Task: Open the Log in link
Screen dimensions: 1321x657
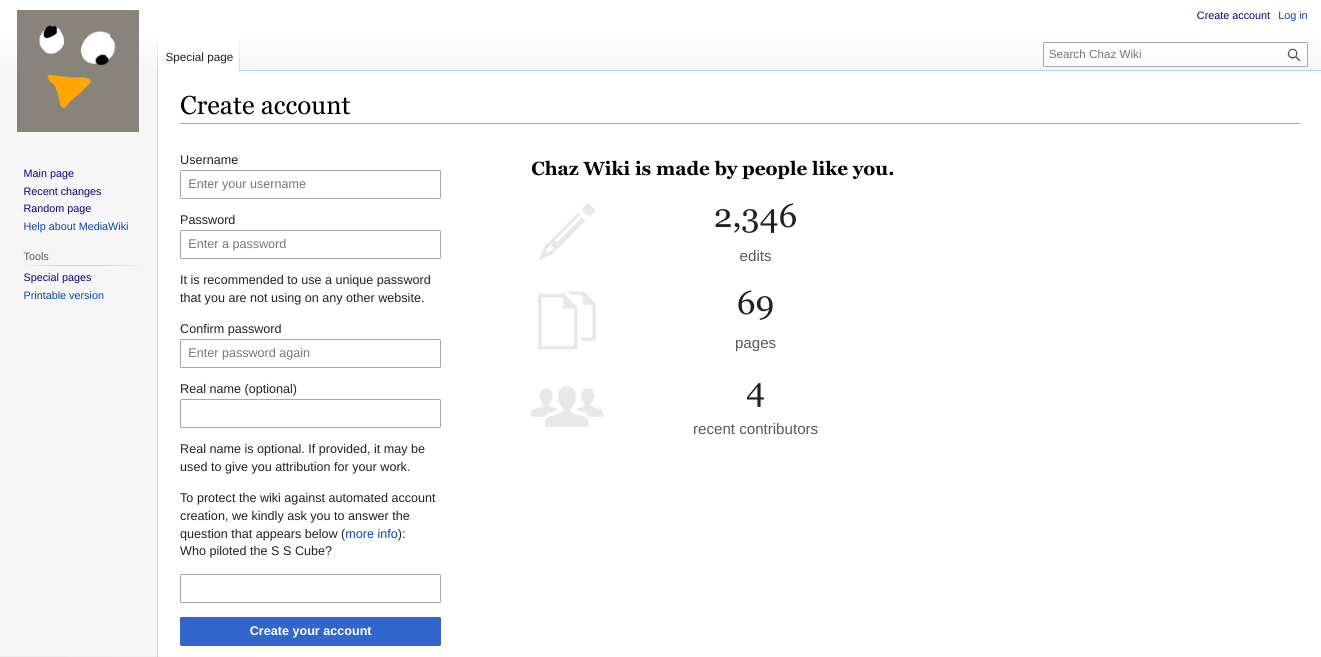Action: (x=1292, y=15)
